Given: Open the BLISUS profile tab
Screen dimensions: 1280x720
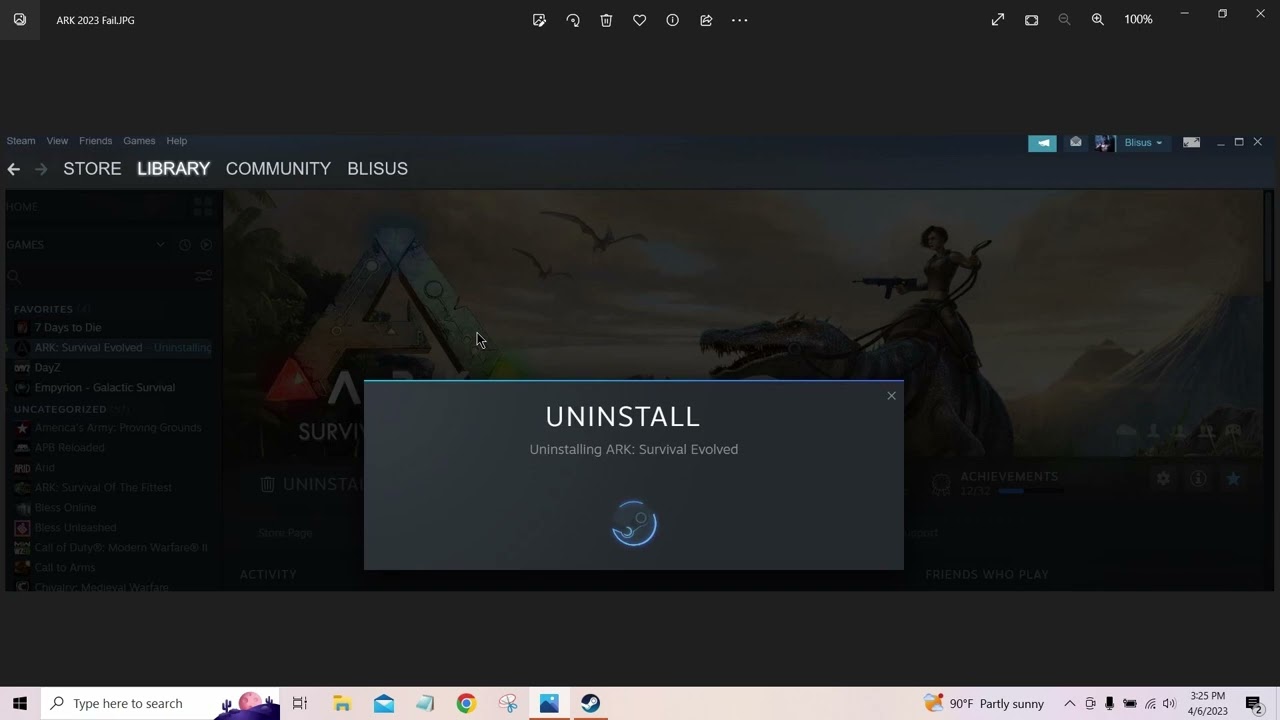Looking at the screenshot, I should pyautogui.click(x=377, y=169).
